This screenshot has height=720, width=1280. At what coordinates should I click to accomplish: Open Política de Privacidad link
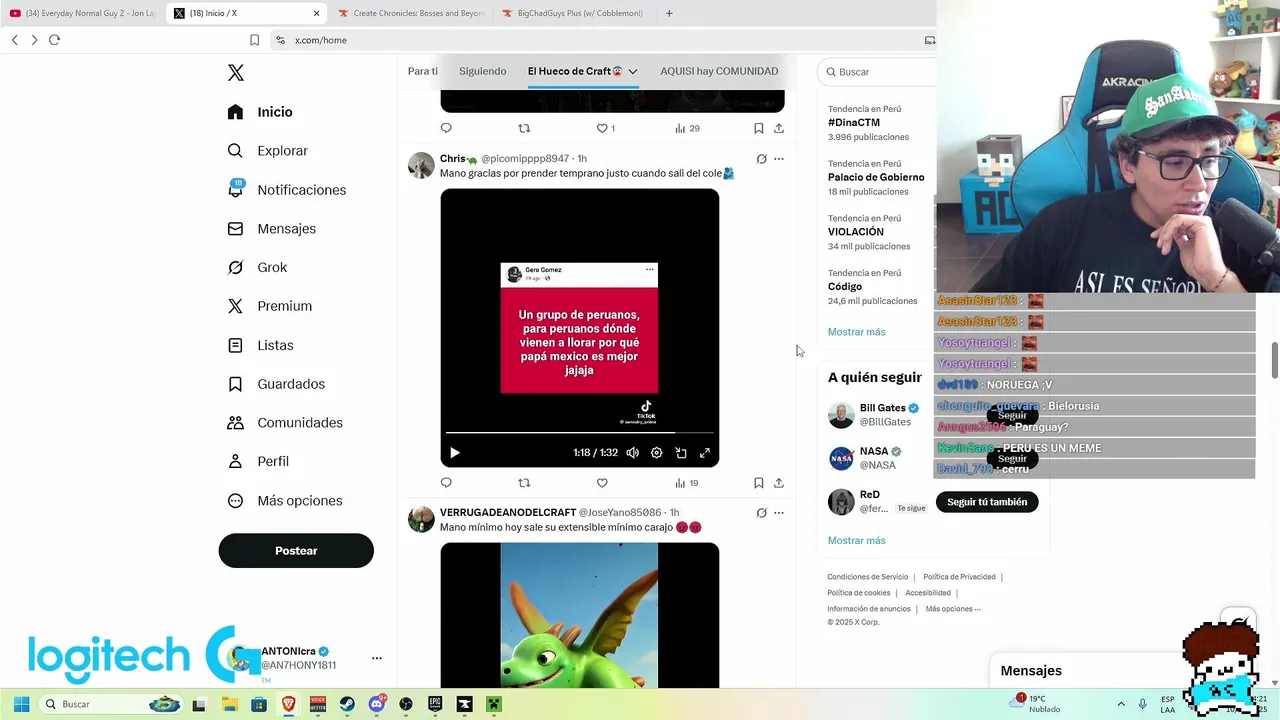pyautogui.click(x=959, y=577)
